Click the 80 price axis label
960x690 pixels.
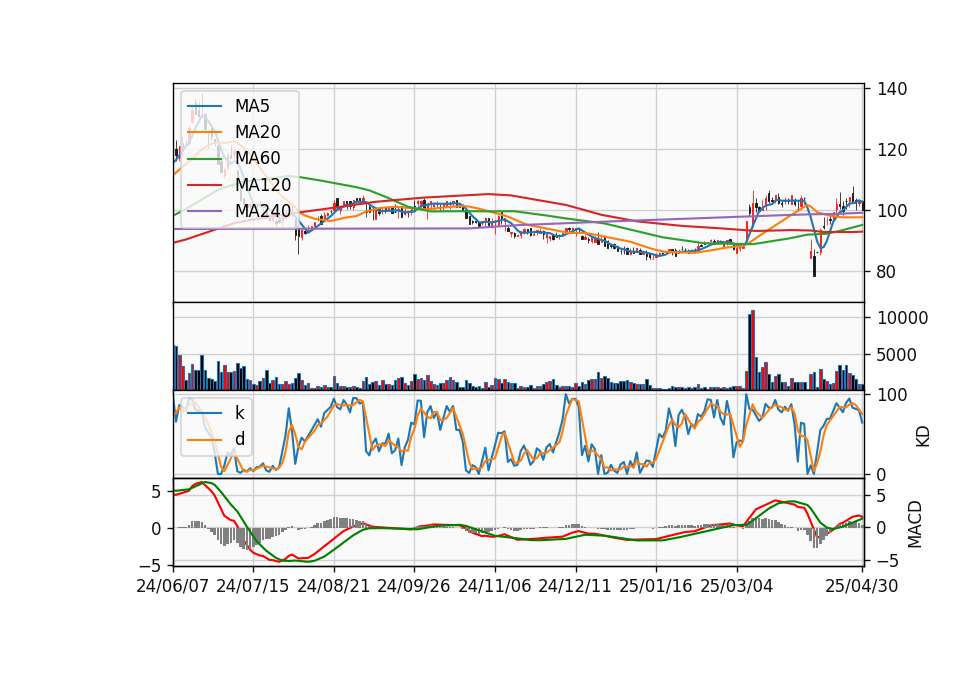pyautogui.click(x=886, y=272)
